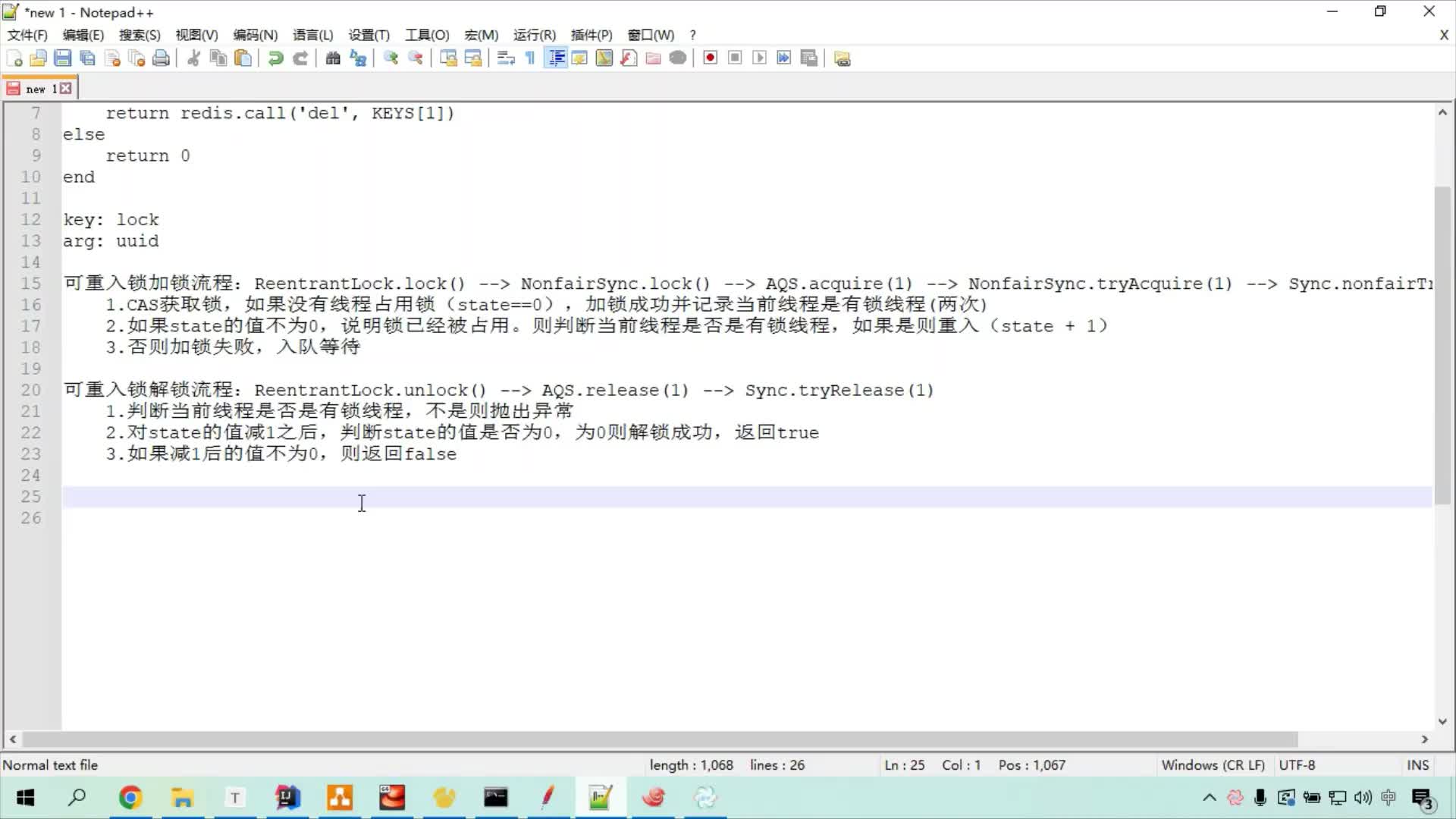Image resolution: width=1456 pixels, height=819 pixels.
Task: Toggle the Indent Guide toolbar button
Action: [x=556, y=58]
